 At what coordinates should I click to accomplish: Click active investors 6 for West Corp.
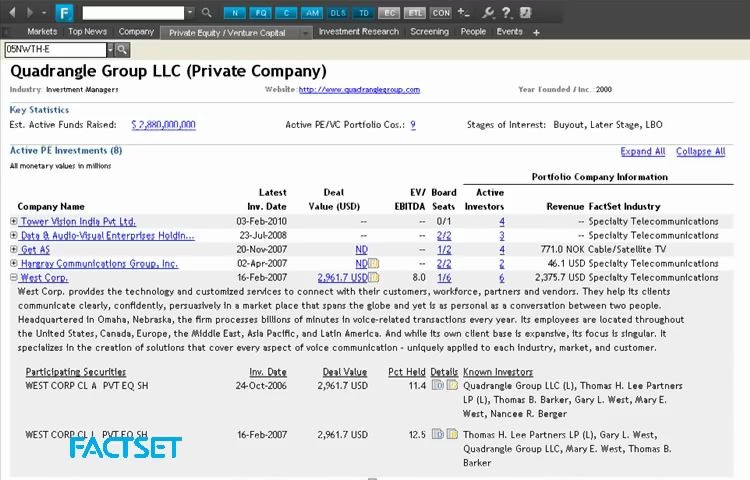point(502,278)
